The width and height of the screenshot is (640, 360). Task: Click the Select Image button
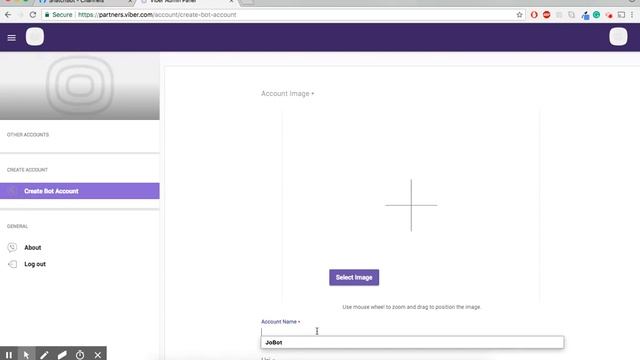(x=354, y=278)
